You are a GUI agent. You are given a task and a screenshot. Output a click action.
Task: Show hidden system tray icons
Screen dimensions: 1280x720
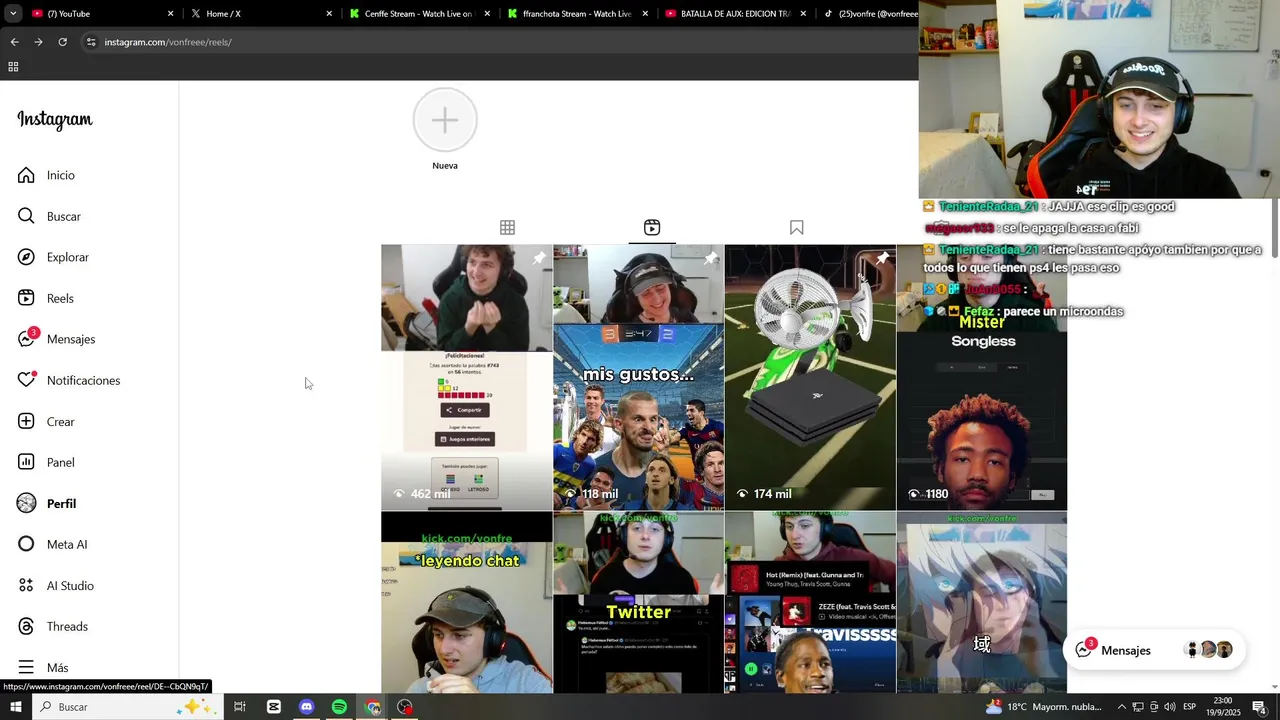pos(1121,707)
